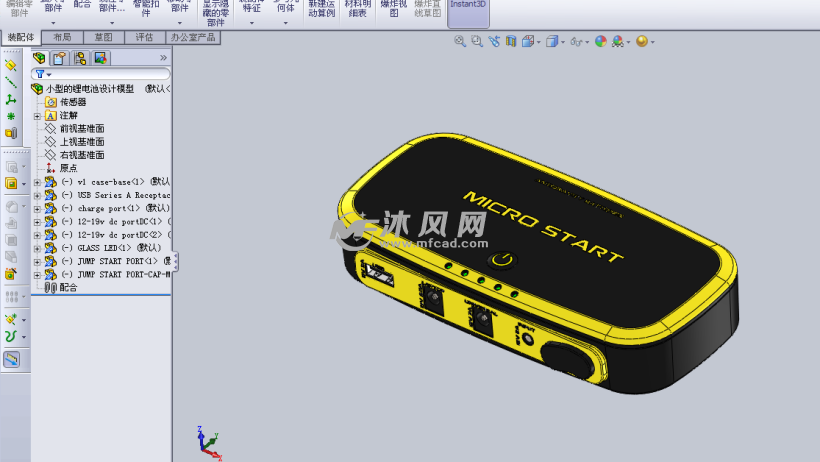Image resolution: width=820 pixels, height=462 pixels.
Task: Click Zoom to Fit magnifier icon
Action: pos(460,41)
